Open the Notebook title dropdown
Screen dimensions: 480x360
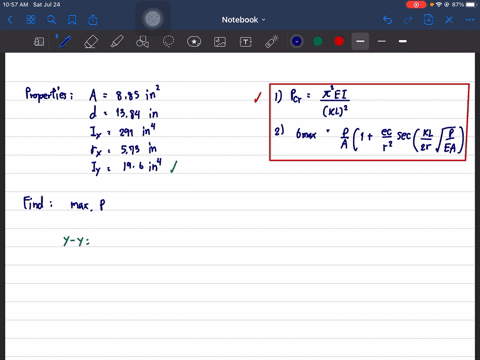tap(243, 20)
